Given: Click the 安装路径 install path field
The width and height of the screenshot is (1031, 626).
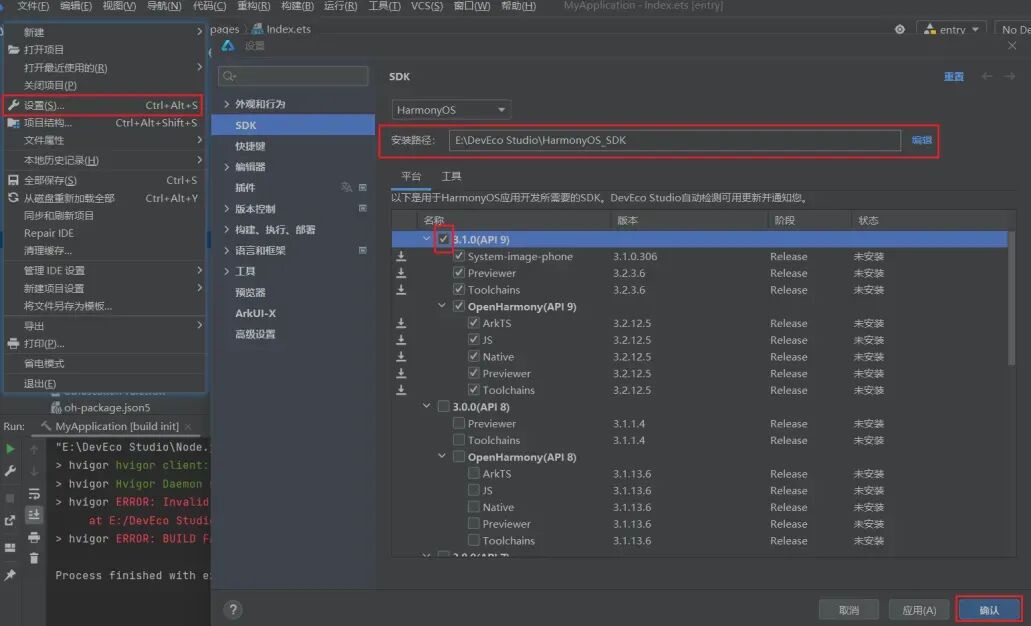Looking at the screenshot, I should (675, 140).
